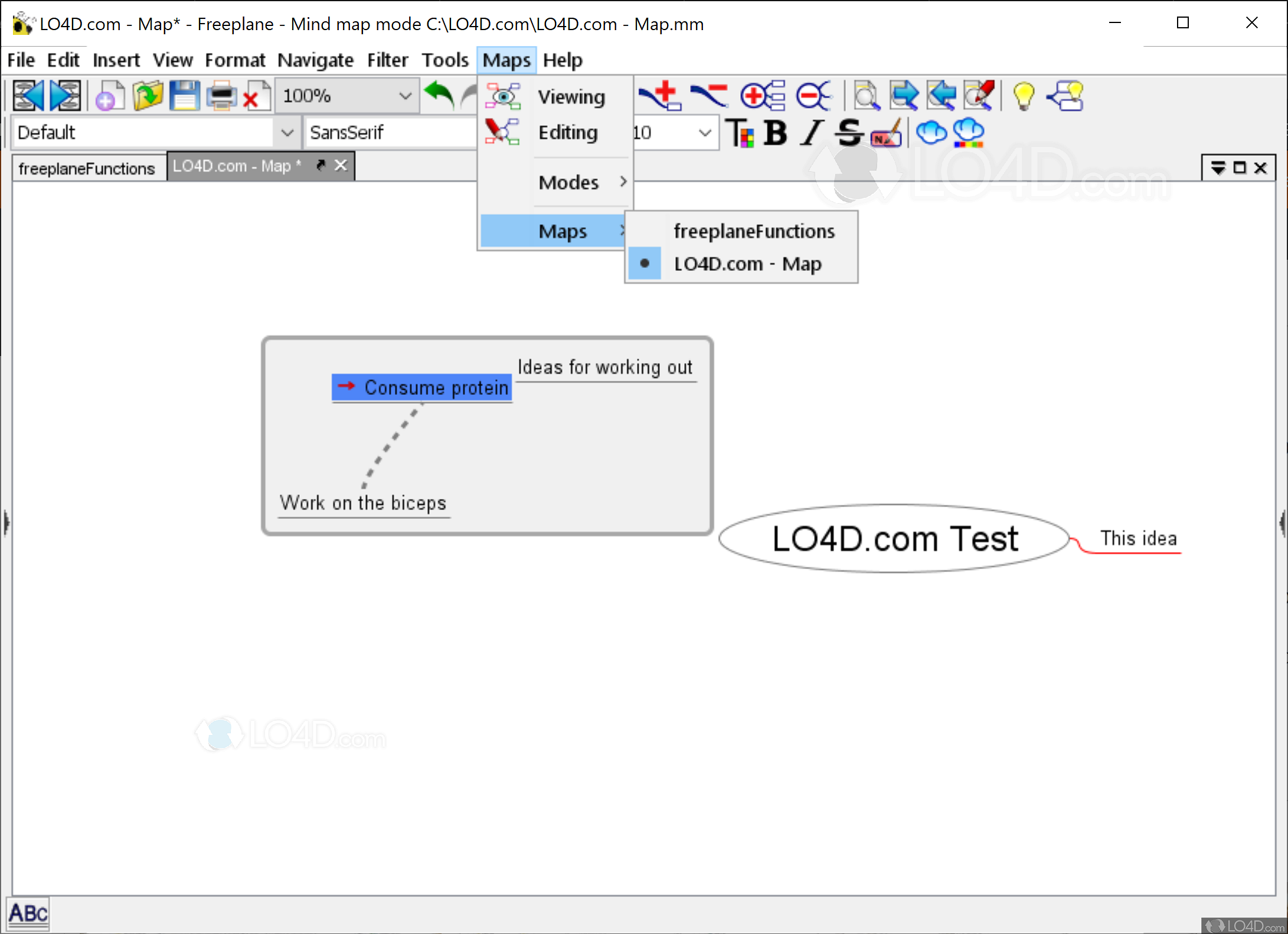This screenshot has height=934, width=1288.
Task: Click the edit filter pencil icon
Action: pos(979,96)
